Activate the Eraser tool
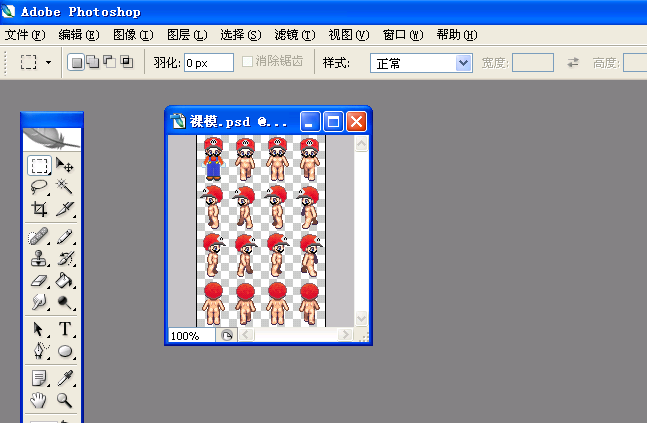The width and height of the screenshot is (647, 423). tap(39, 281)
